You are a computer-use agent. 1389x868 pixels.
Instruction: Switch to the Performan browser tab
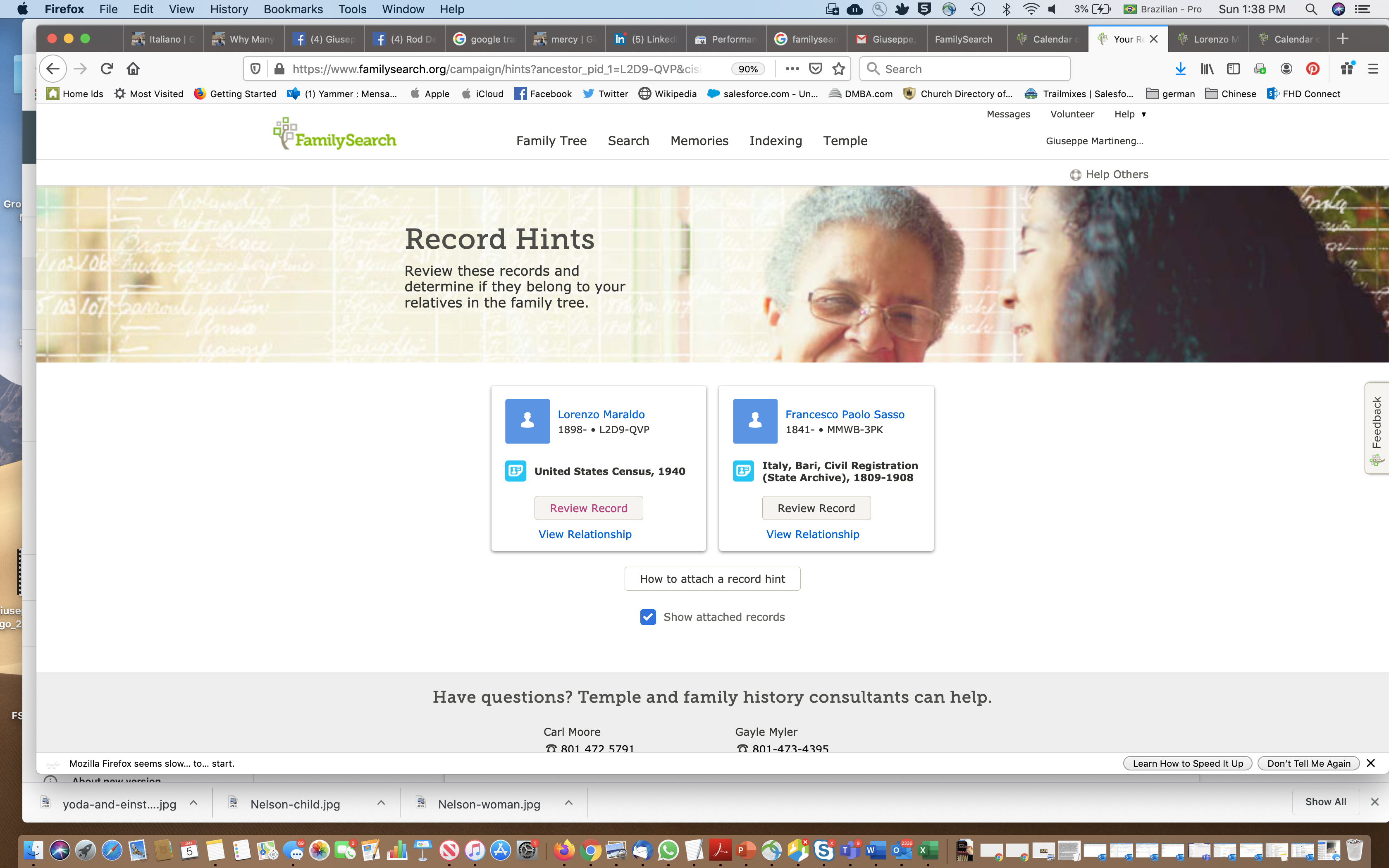[726, 39]
